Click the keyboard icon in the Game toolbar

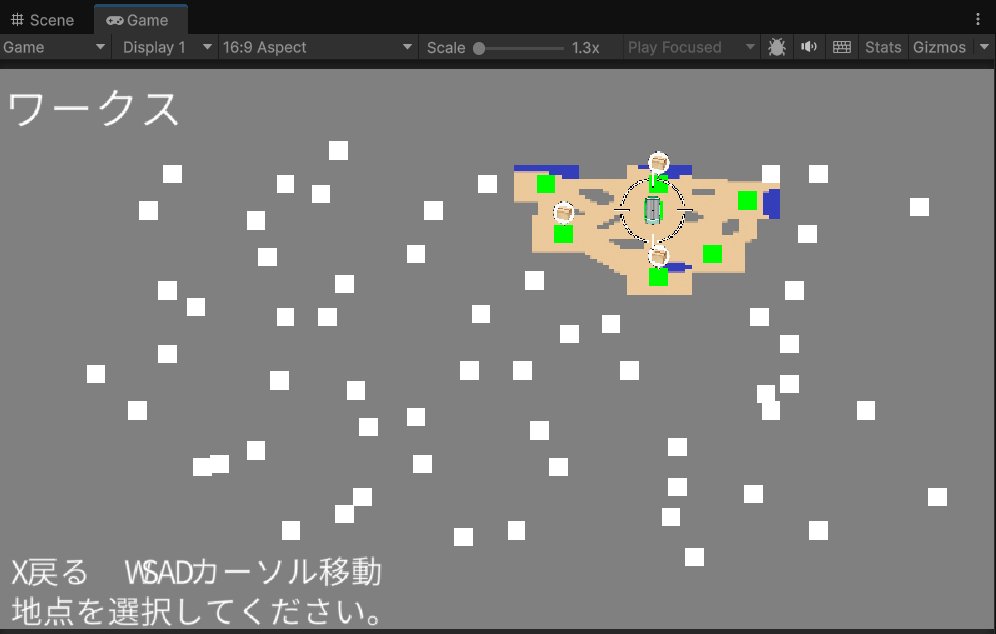click(x=842, y=47)
